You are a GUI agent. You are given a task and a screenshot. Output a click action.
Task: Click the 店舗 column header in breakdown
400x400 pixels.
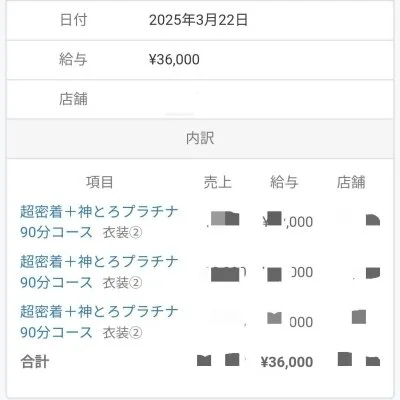click(x=351, y=182)
